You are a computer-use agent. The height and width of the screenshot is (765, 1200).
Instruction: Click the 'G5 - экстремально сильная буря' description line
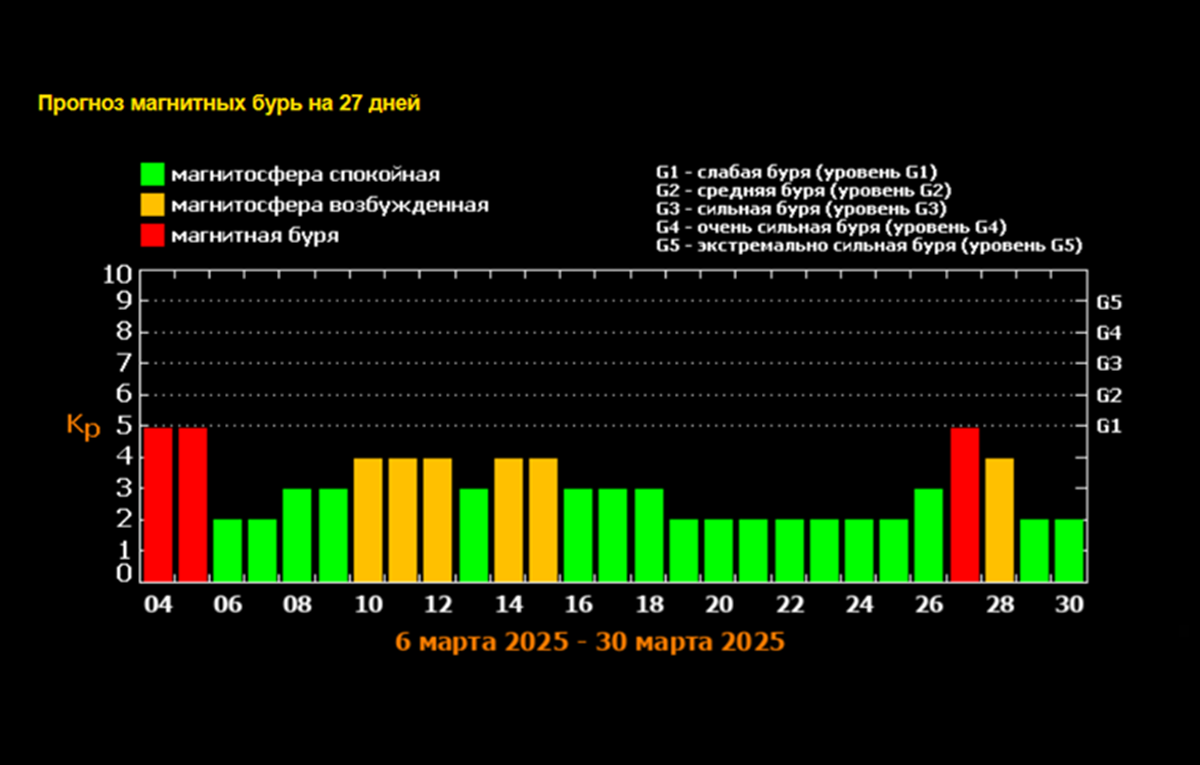869,246
